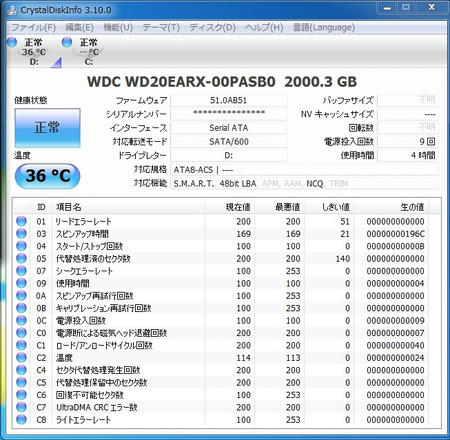
Task: Select the C8 ライトエラーレート row
Action: coord(227,420)
